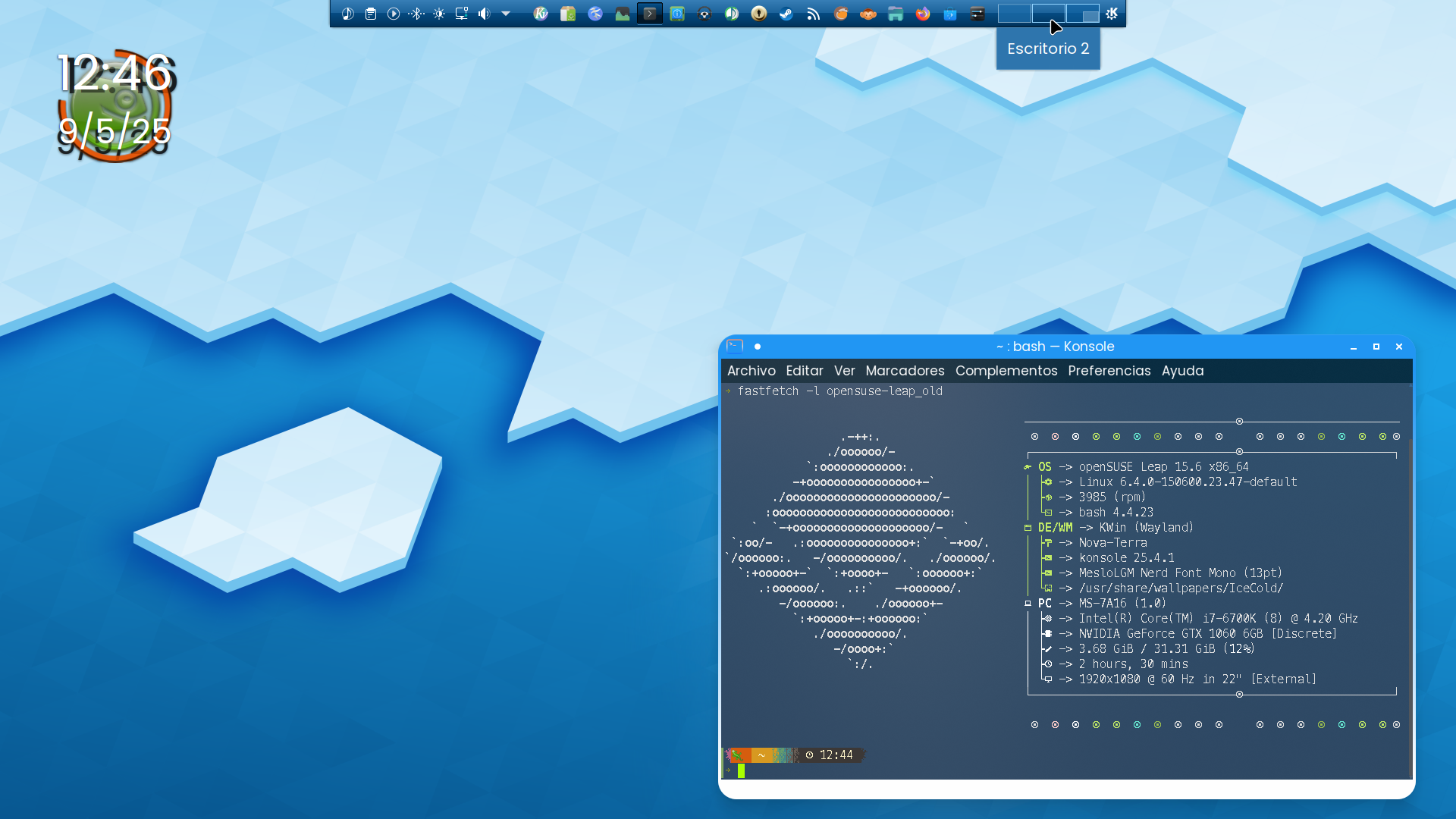Screen dimensions: 1456x819
Task: Close the Konsole window
Action: [1399, 347]
